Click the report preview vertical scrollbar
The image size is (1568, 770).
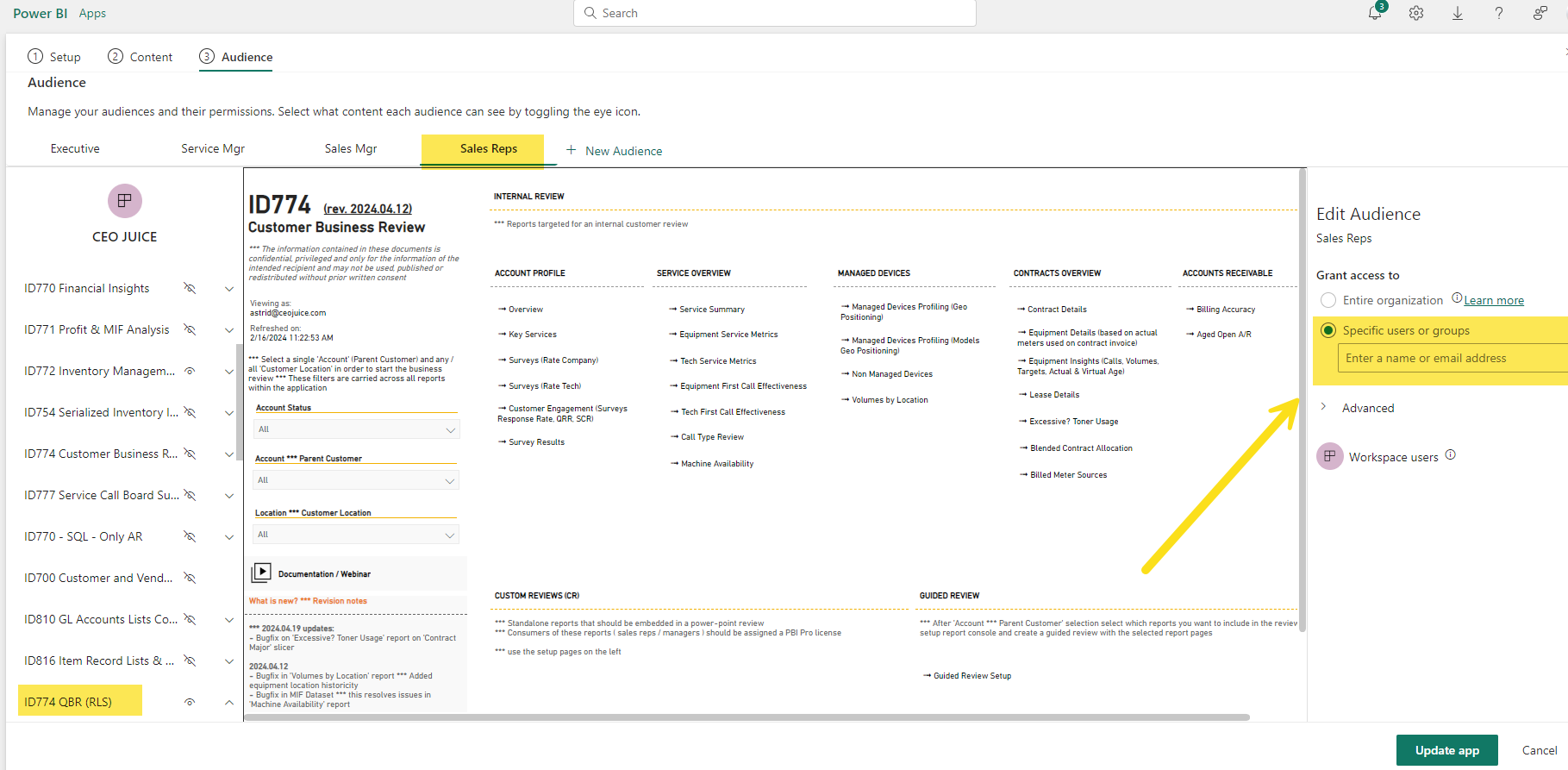[1303, 399]
